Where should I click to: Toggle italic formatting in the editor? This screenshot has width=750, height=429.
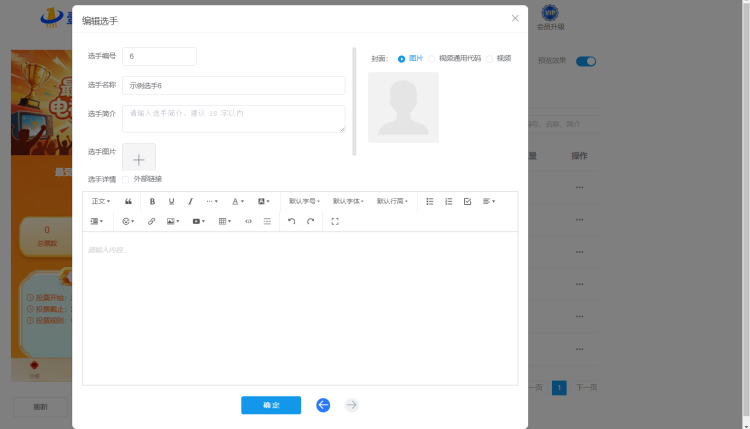190,201
